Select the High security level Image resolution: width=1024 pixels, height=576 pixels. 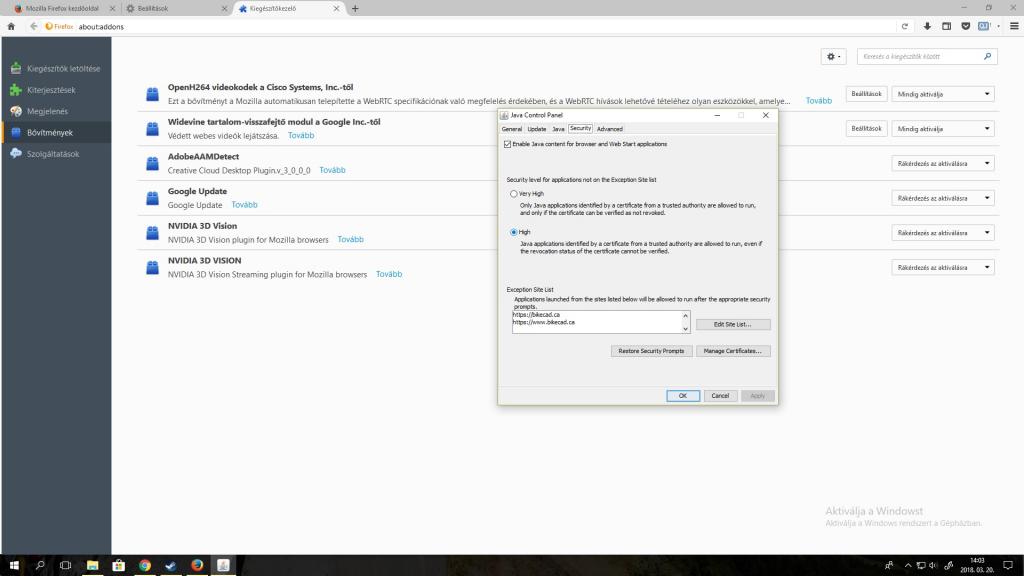coord(514,232)
